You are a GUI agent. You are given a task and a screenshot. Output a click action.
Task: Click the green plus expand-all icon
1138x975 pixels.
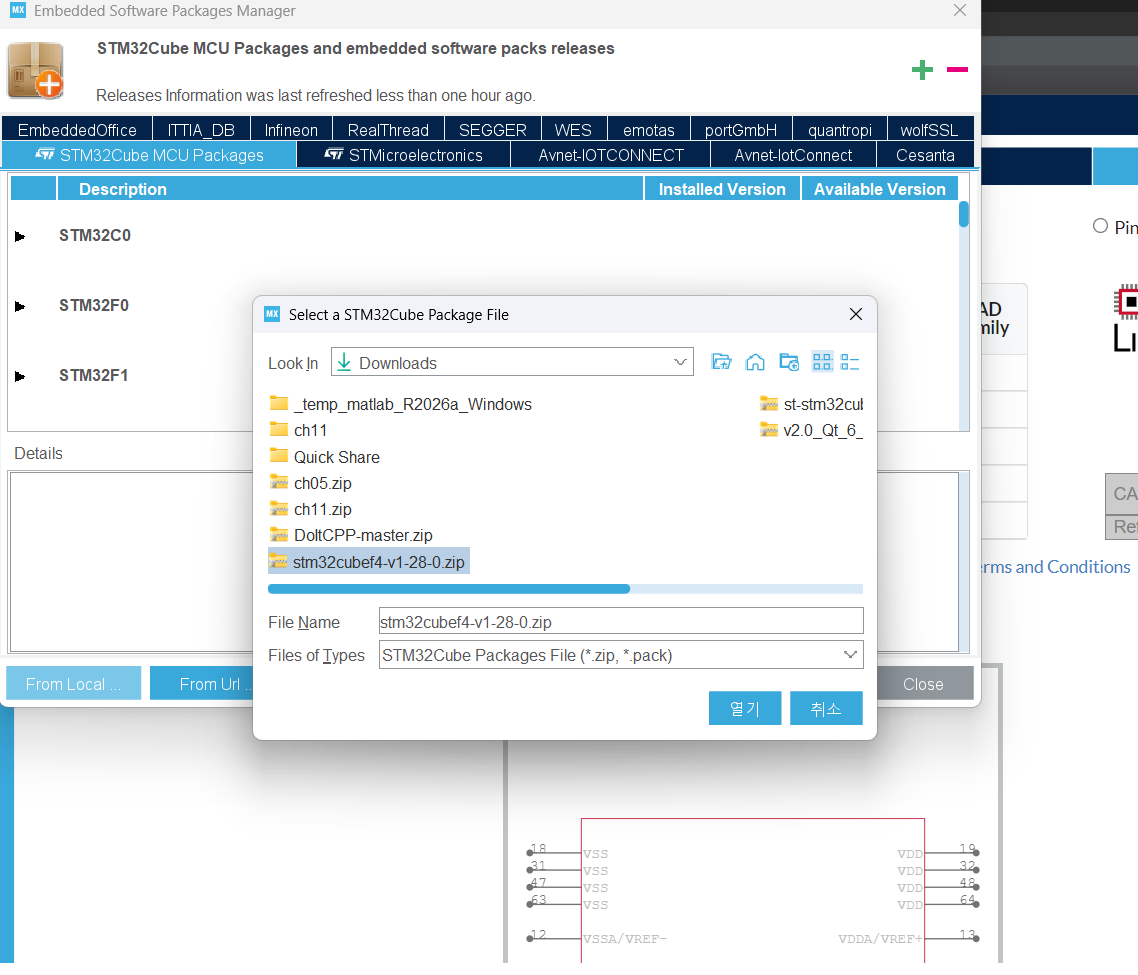pos(922,70)
